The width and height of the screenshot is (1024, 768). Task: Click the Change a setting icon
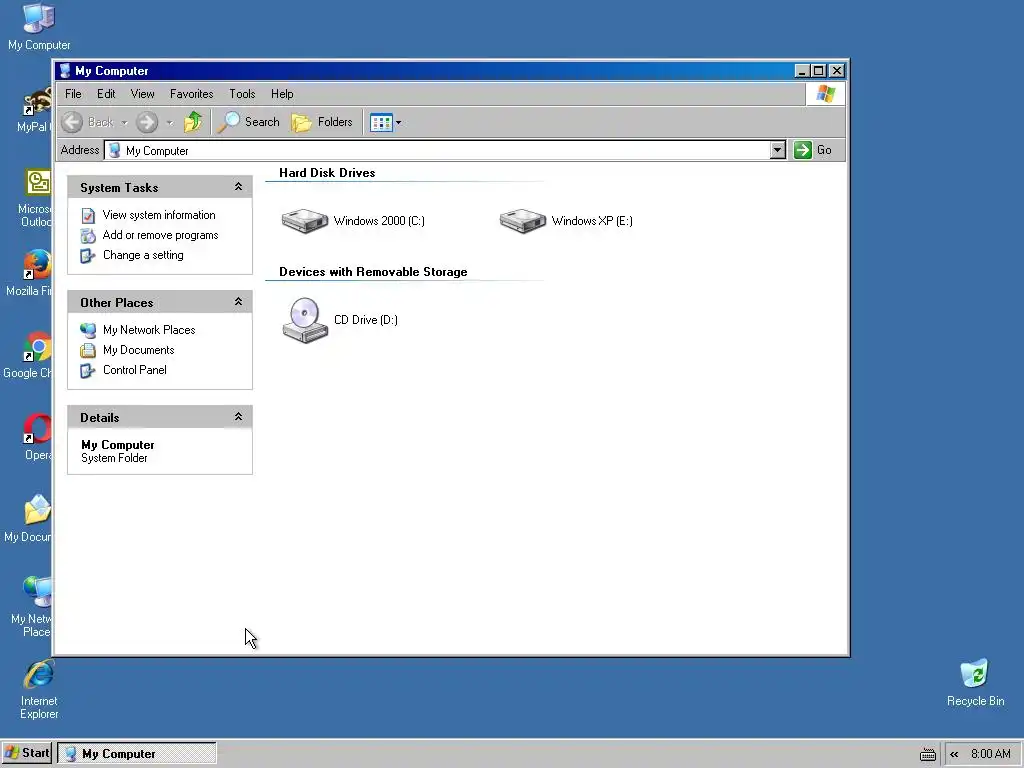pyautogui.click(x=88, y=256)
